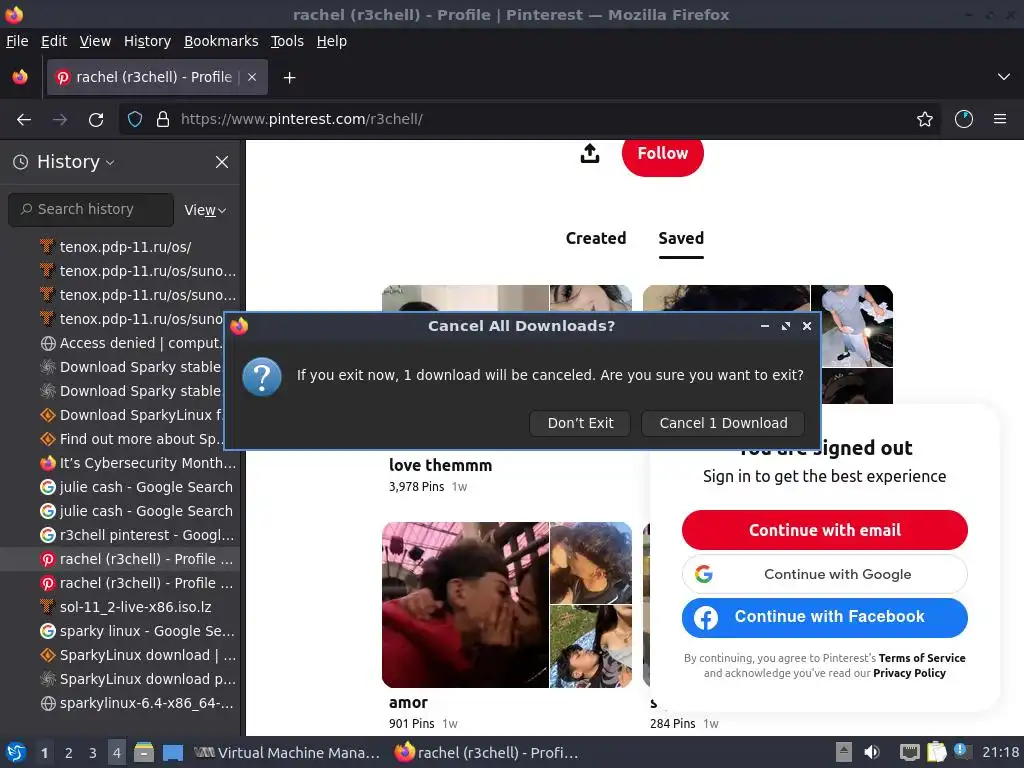Switch to the Created tab
The width and height of the screenshot is (1024, 768).
(596, 238)
